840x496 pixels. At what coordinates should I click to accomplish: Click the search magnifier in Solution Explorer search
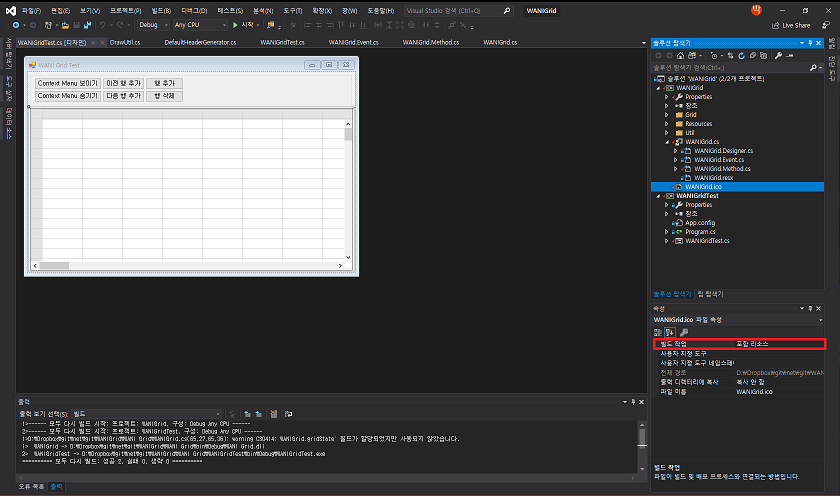point(813,67)
